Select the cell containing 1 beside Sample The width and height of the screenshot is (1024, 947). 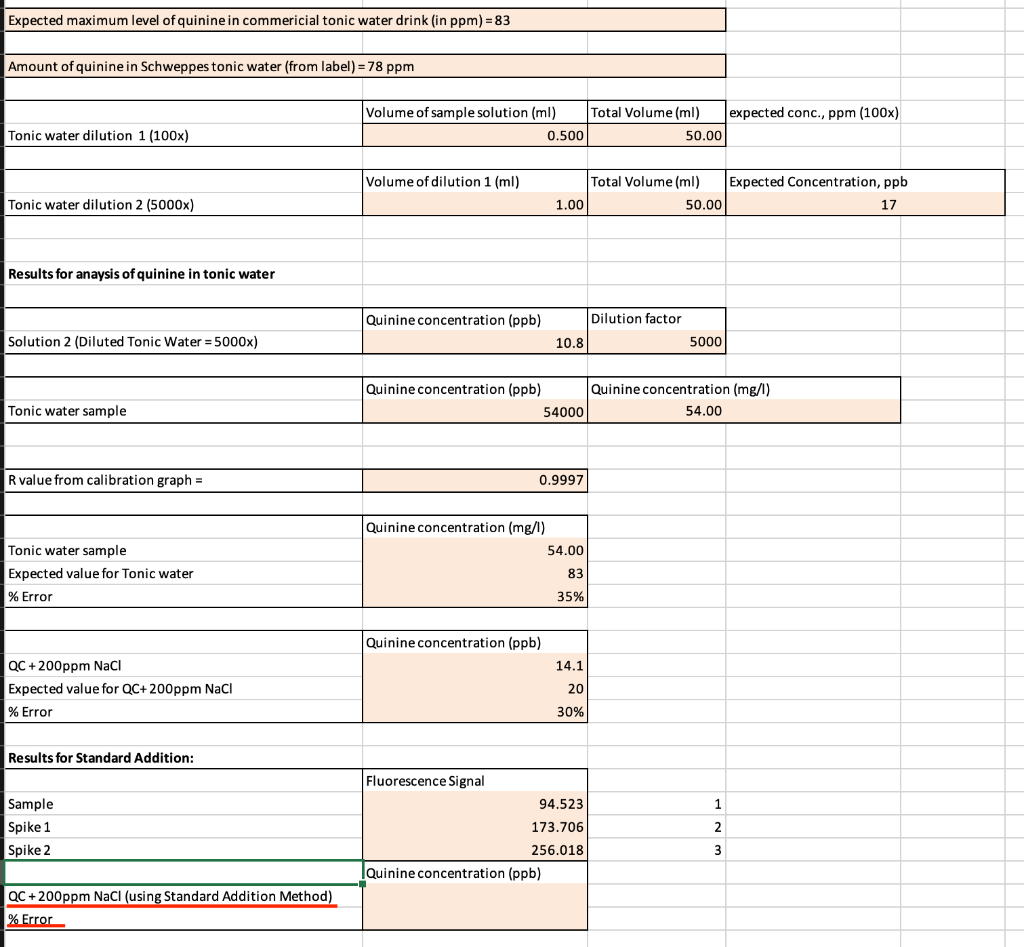click(656, 804)
